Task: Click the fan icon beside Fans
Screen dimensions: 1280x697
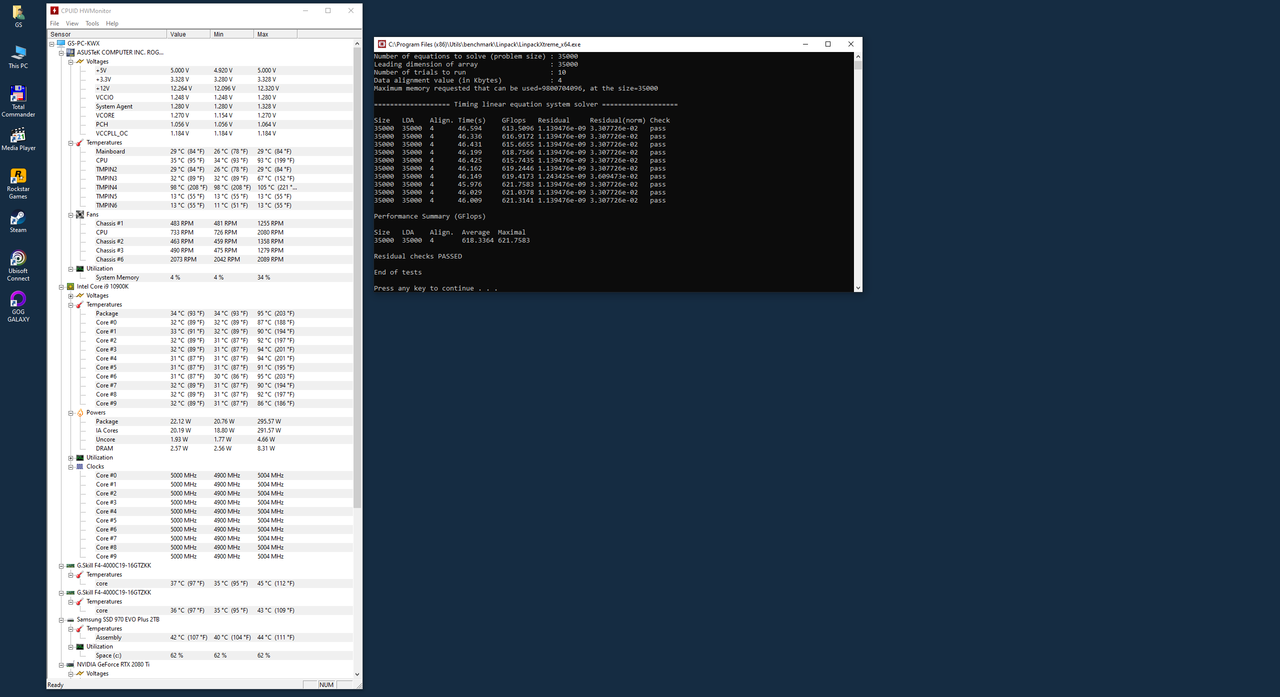Action: (x=79, y=214)
